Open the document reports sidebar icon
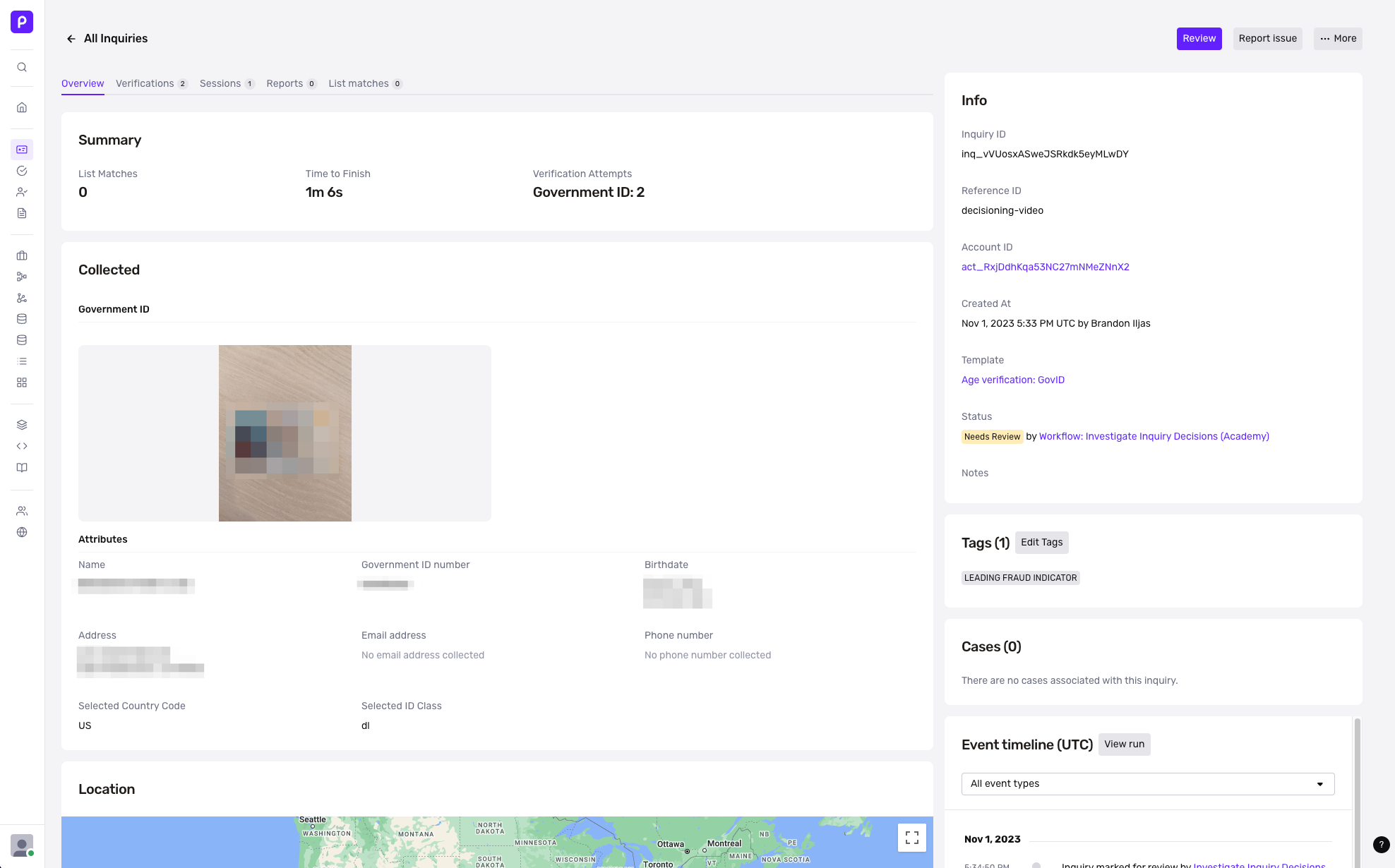The height and width of the screenshot is (868, 1395). pos(22,213)
